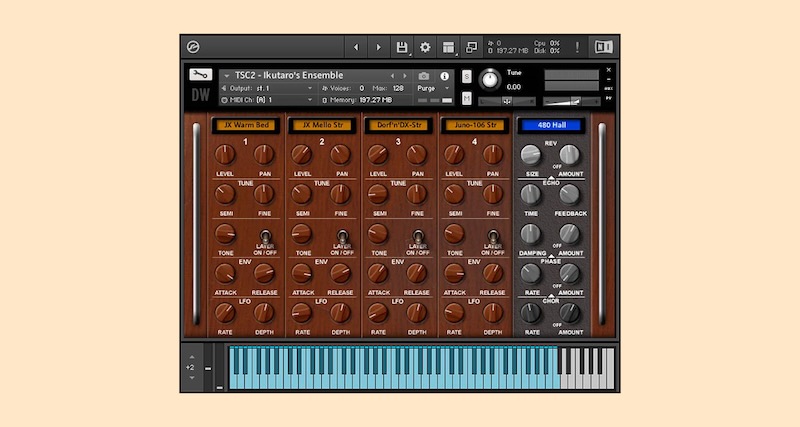Minimize the instrument header with the dash icon
The image size is (800, 427).
[609, 79]
